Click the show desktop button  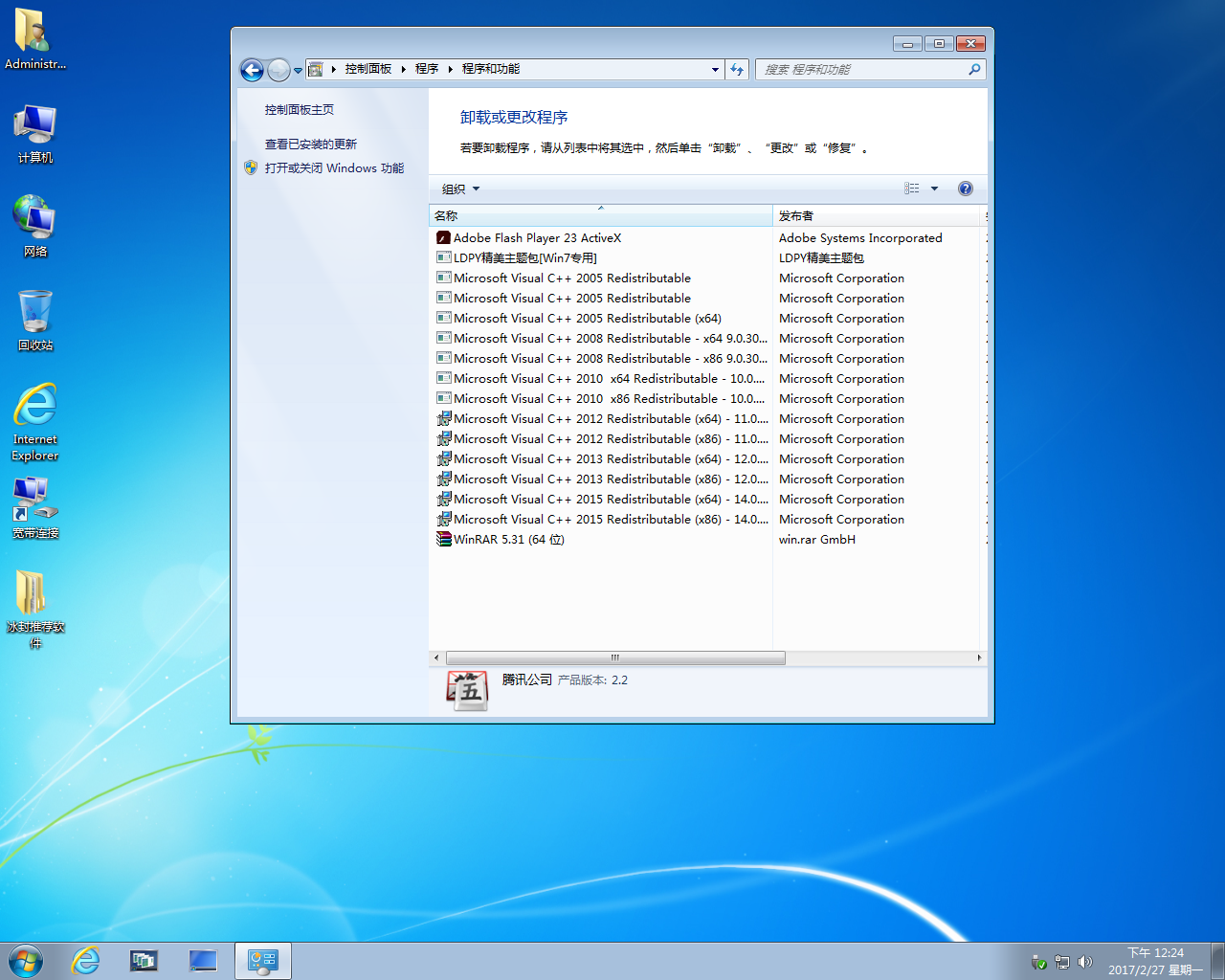pyautogui.click(x=1217, y=961)
